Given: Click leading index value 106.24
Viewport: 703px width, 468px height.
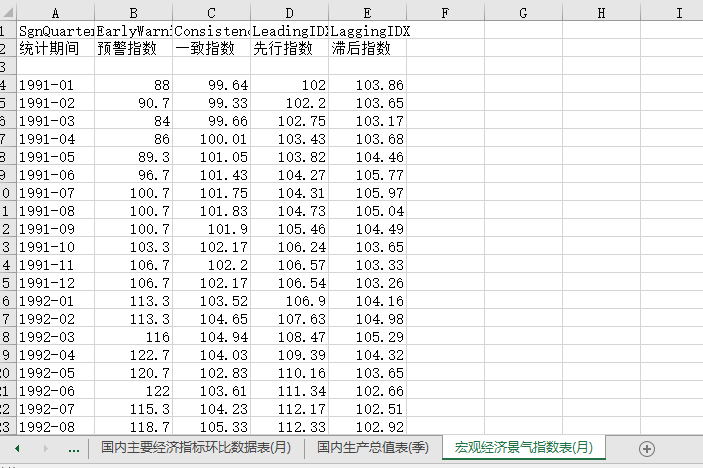Looking at the screenshot, I should pyautogui.click(x=289, y=247).
